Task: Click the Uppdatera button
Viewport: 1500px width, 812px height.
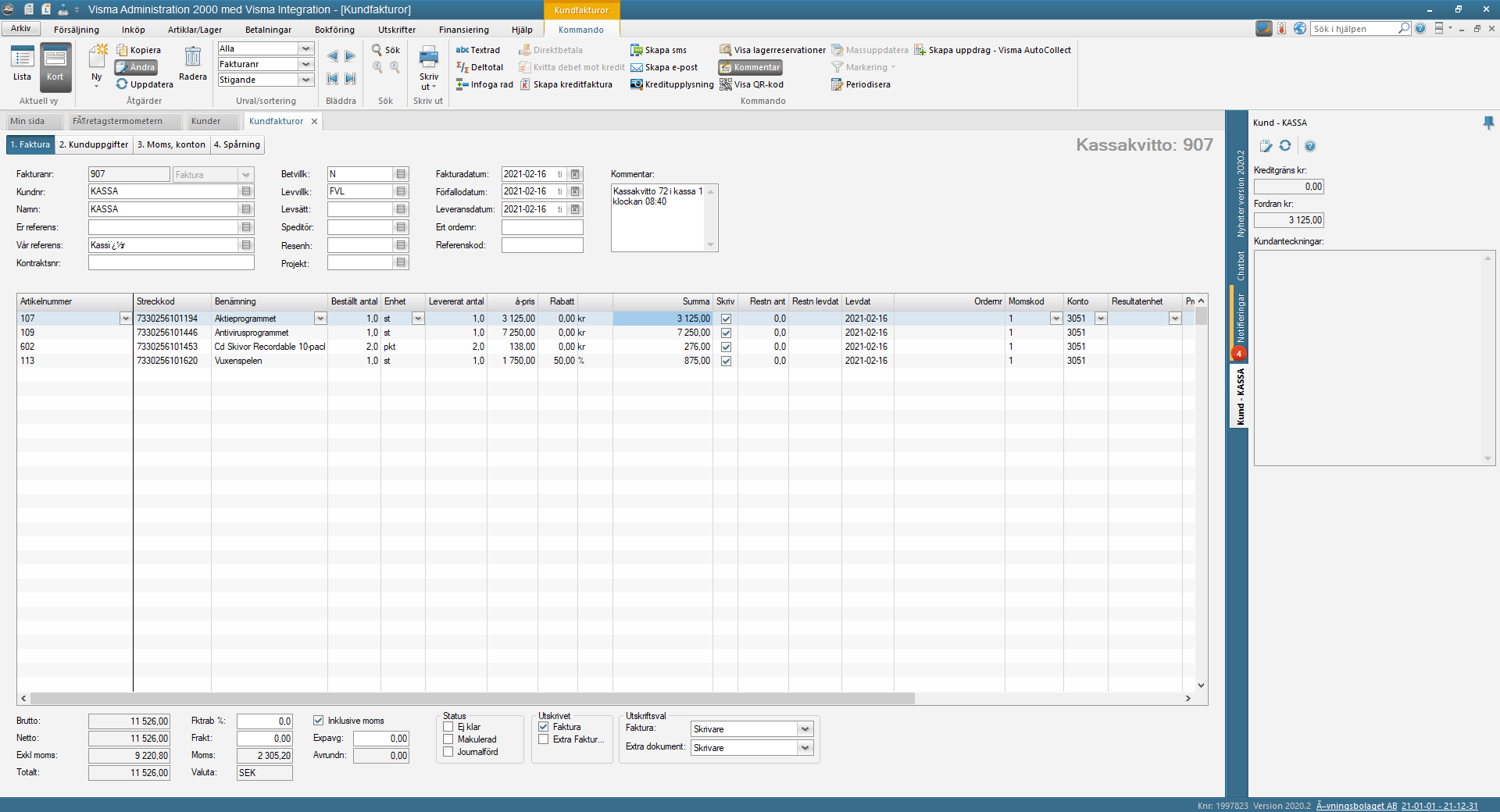Action: point(145,84)
